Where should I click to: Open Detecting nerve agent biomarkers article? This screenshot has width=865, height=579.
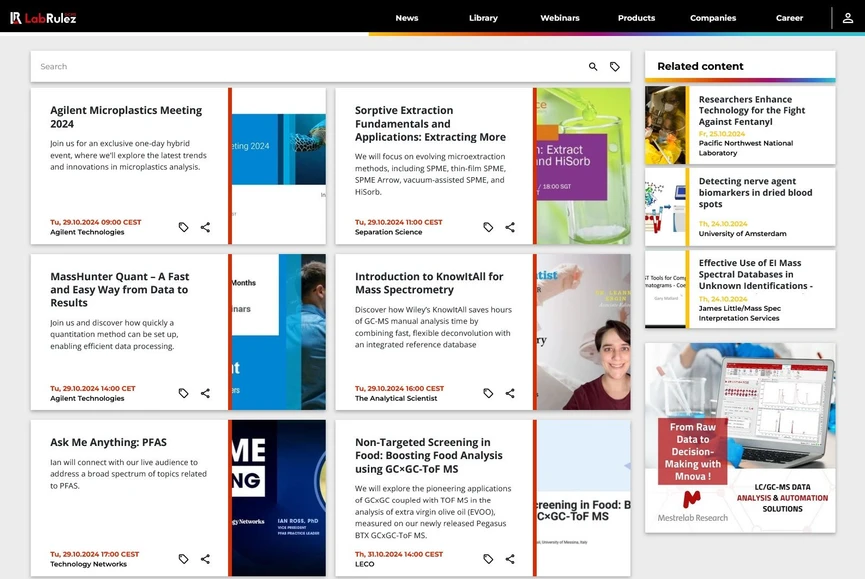point(755,192)
